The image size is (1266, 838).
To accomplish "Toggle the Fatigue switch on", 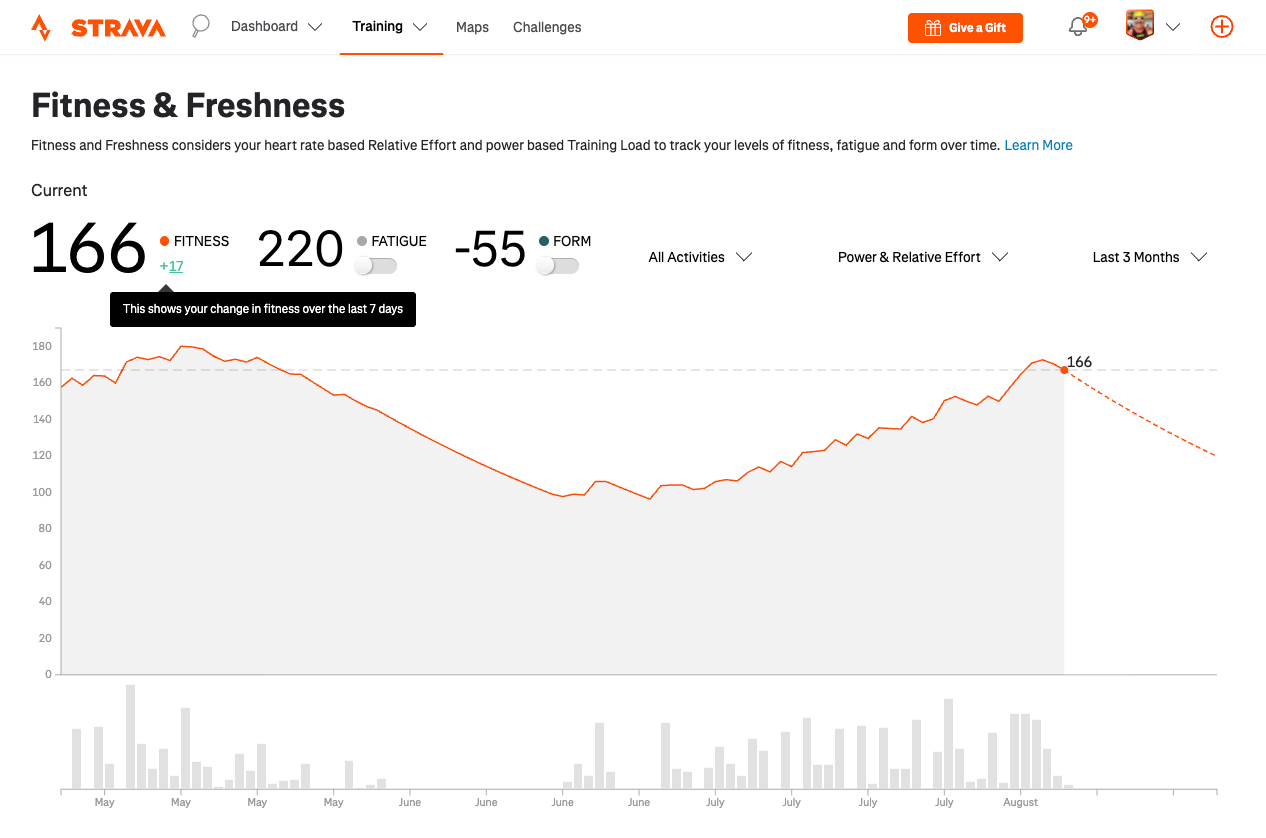I will click(376, 266).
